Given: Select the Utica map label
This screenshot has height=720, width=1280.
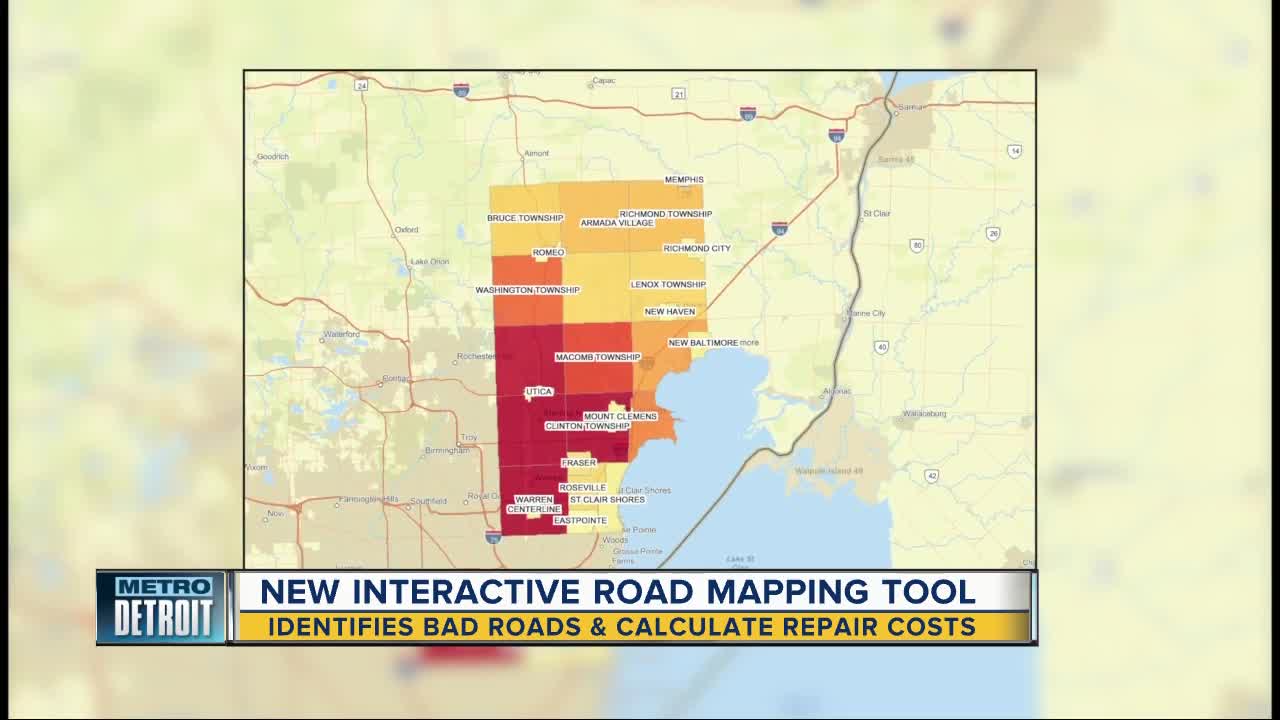Looking at the screenshot, I should pos(538,392).
